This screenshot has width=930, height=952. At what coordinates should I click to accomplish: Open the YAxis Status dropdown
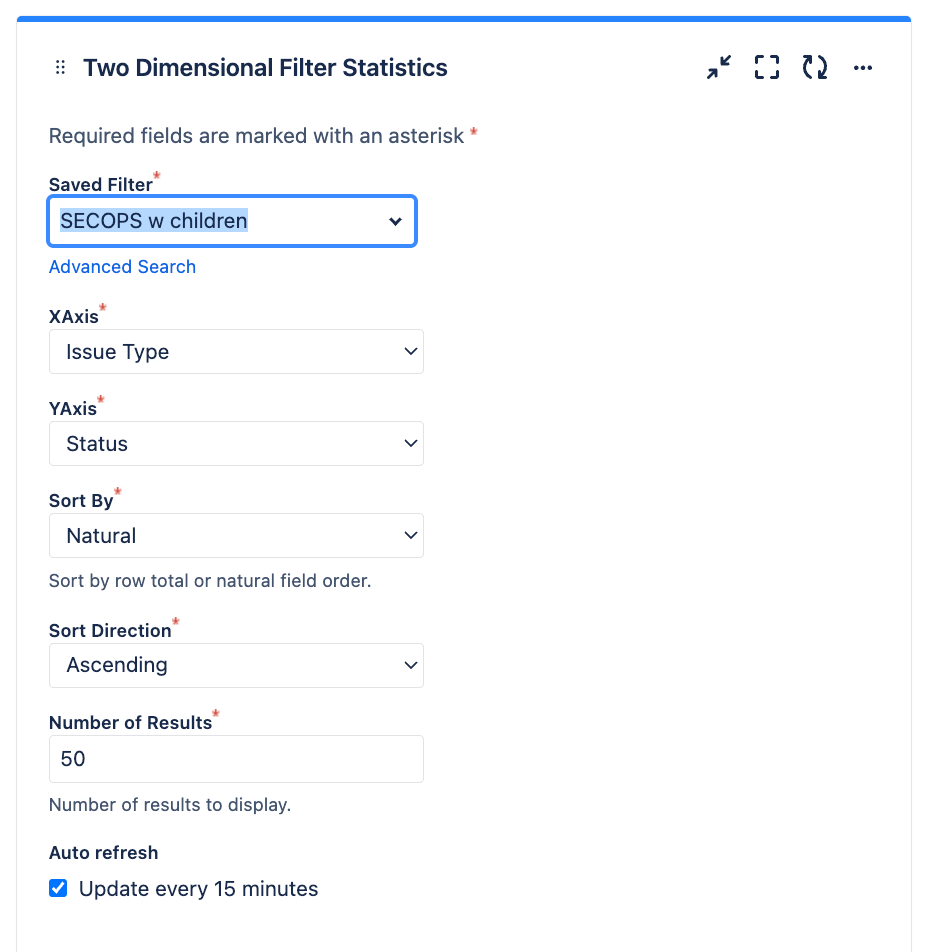click(236, 444)
